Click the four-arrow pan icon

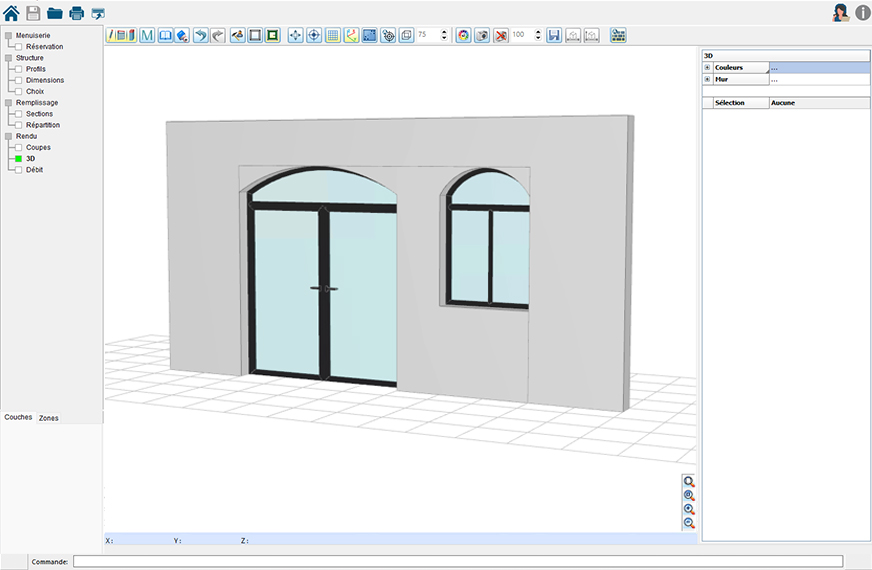click(295, 35)
